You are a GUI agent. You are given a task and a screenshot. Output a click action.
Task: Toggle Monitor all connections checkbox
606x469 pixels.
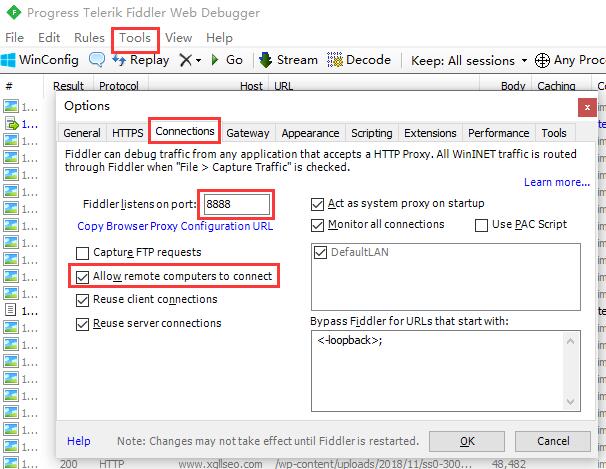point(317,225)
